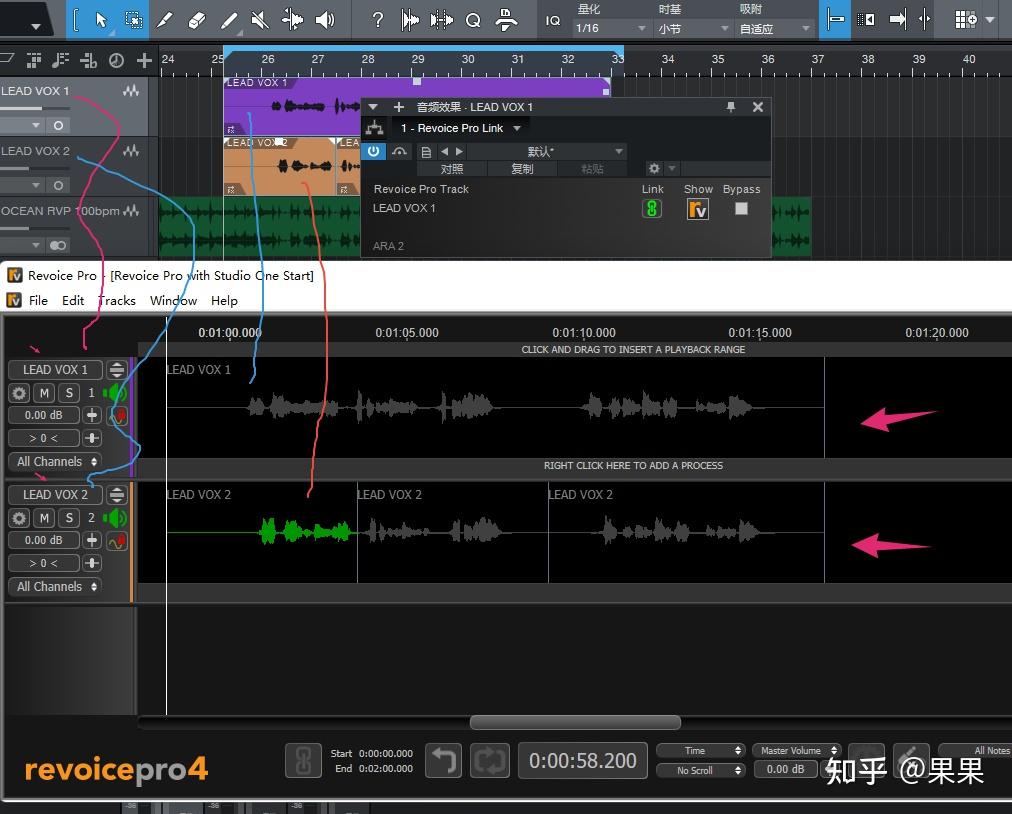This screenshot has width=1012, height=814.
Task: Open the Tracks menu in Revoice Pro
Action: [x=117, y=300]
